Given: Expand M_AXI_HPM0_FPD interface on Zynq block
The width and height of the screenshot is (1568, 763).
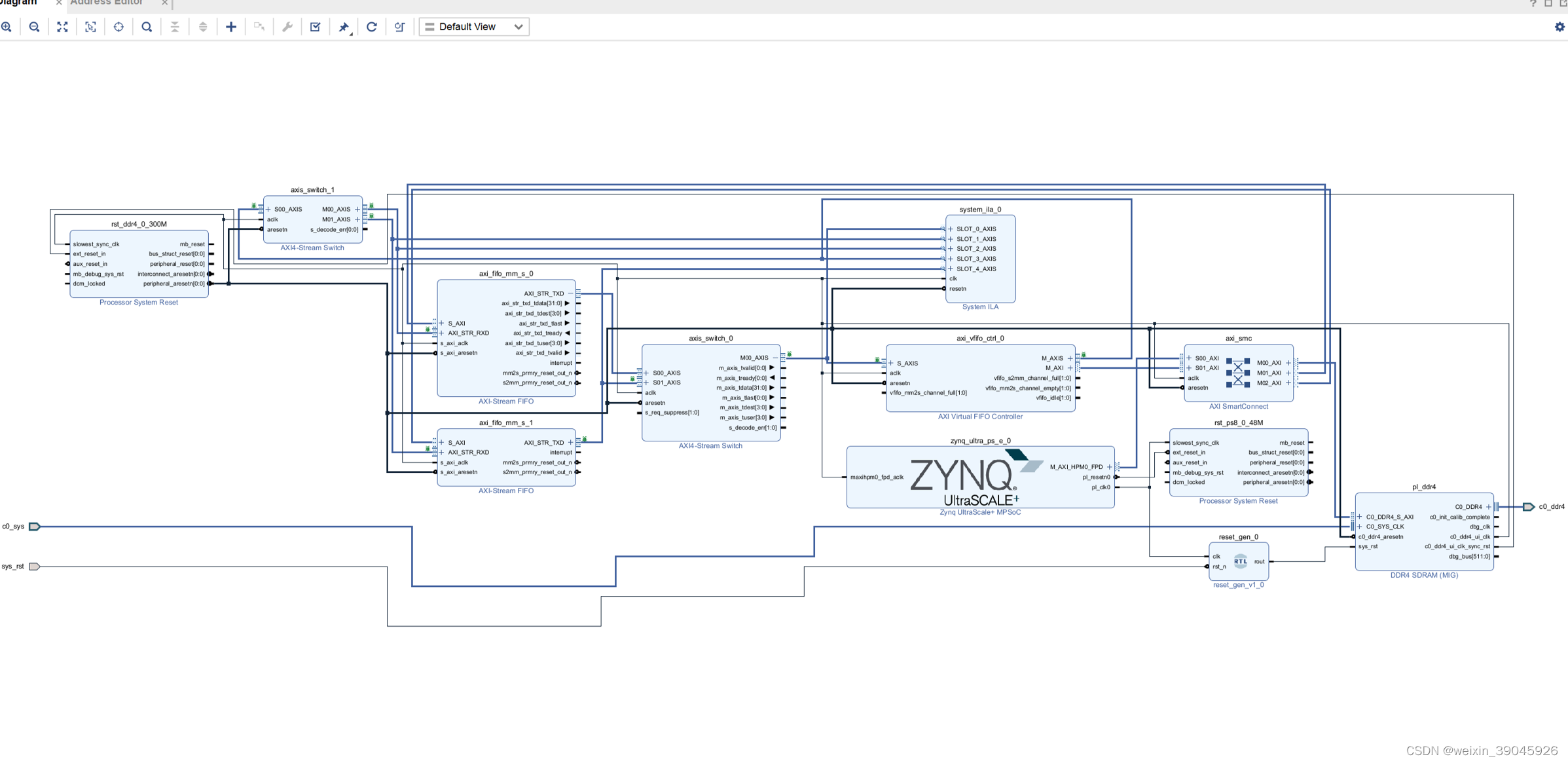Looking at the screenshot, I should click(x=1109, y=467).
